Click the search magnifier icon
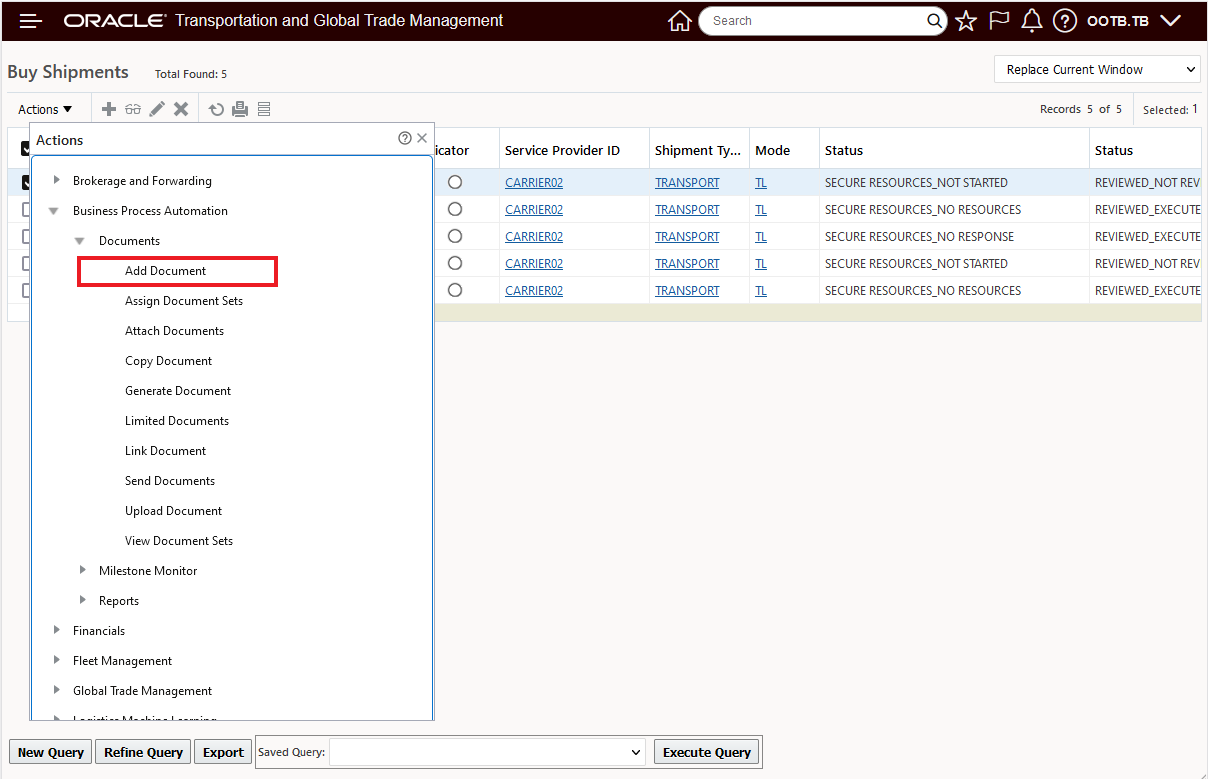This screenshot has width=1208, height=779. (935, 21)
